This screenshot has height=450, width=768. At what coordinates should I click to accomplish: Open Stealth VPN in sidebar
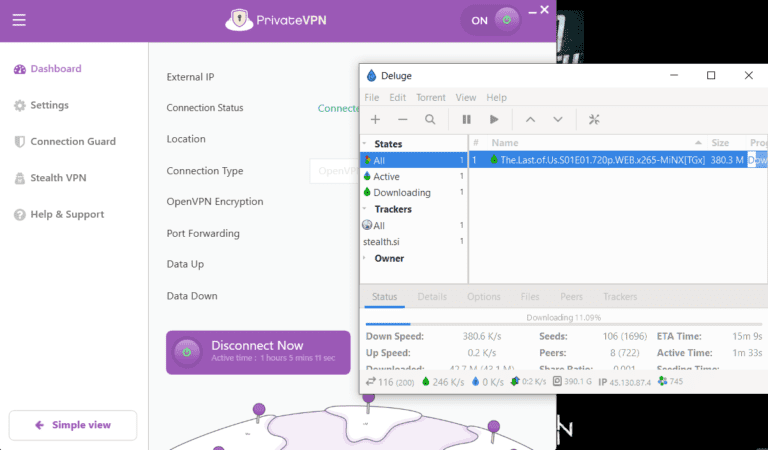pos(58,178)
